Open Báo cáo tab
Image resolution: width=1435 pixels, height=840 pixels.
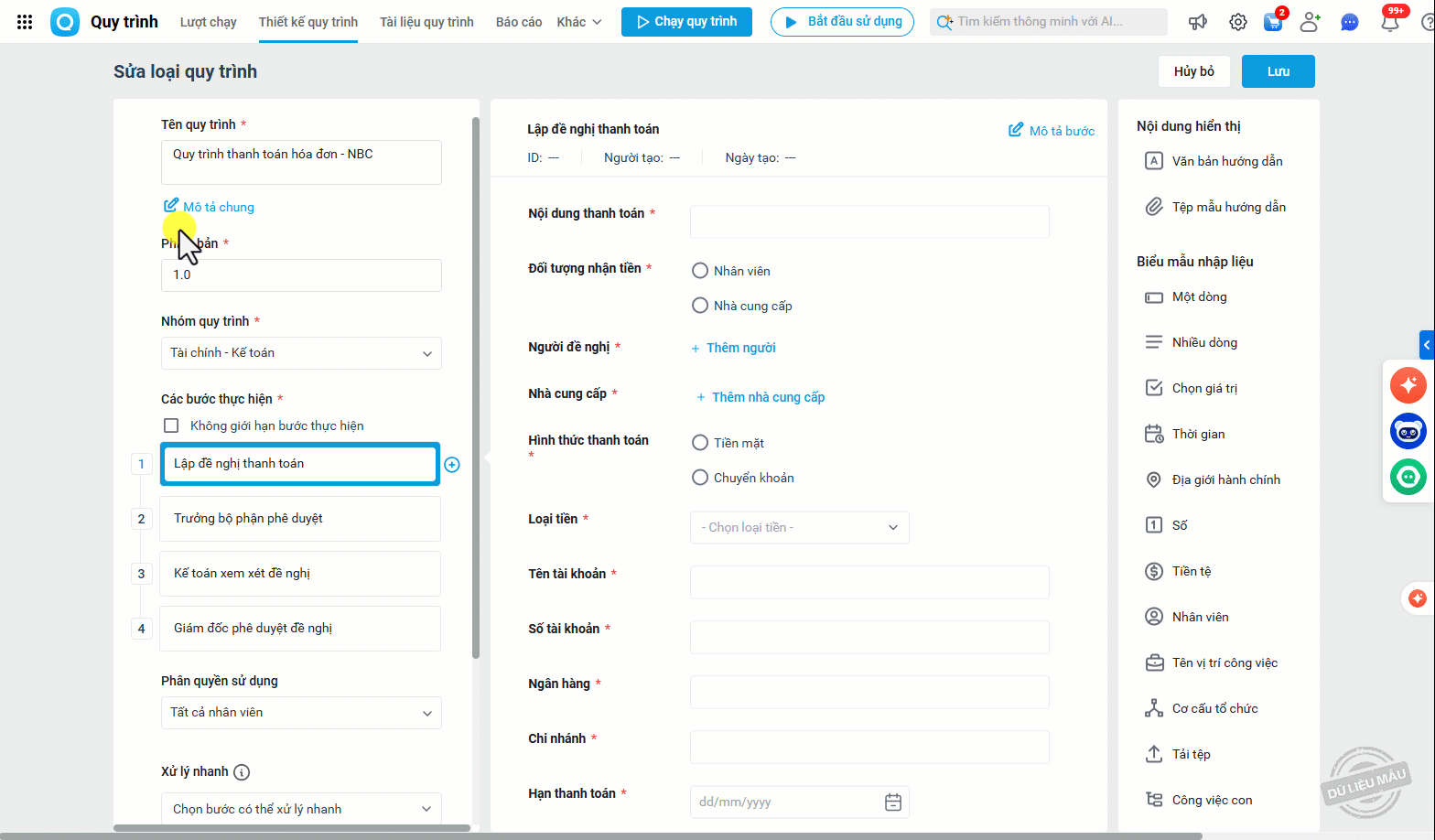tap(519, 22)
